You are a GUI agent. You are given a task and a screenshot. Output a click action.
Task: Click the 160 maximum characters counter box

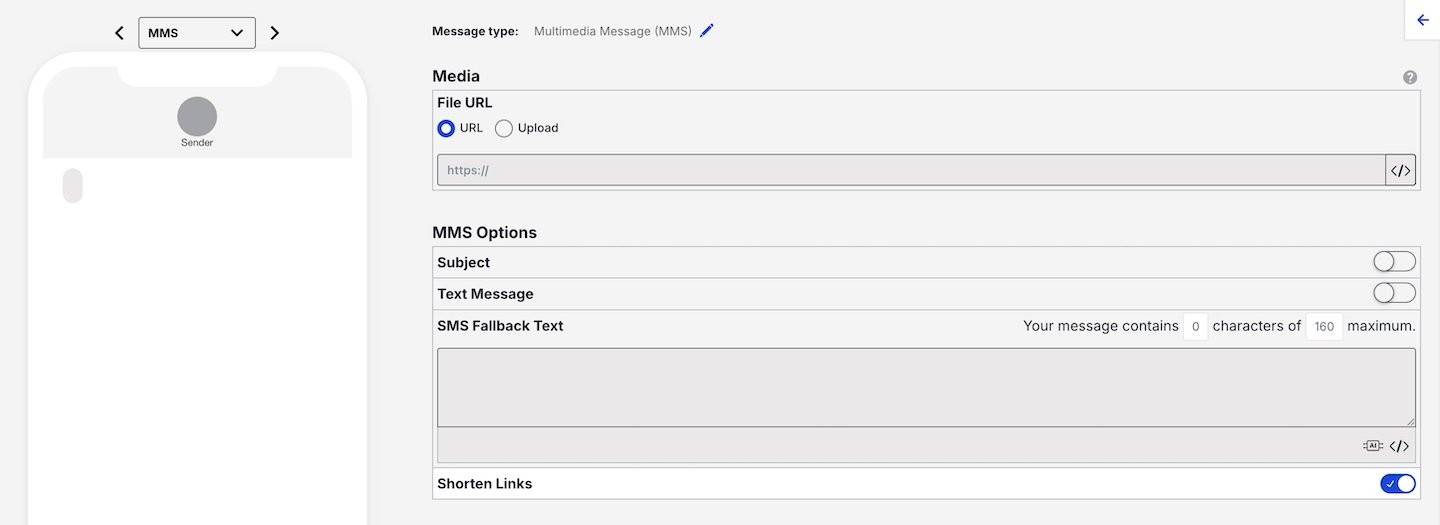pyautogui.click(x=1324, y=326)
